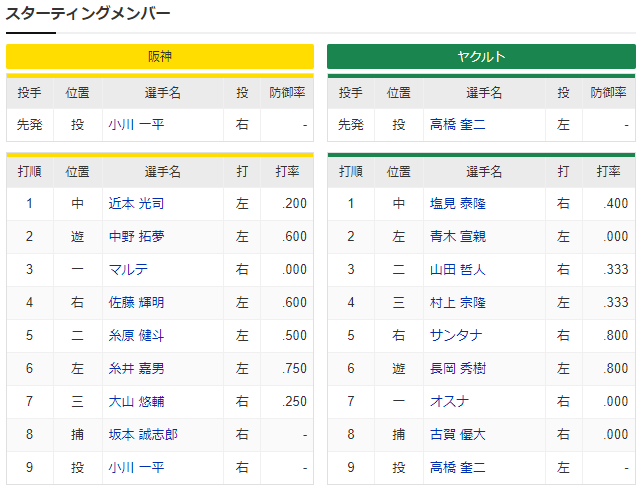The image size is (640, 489).
Task: Click 山田 哲人 batting average .333
Action: point(616,269)
